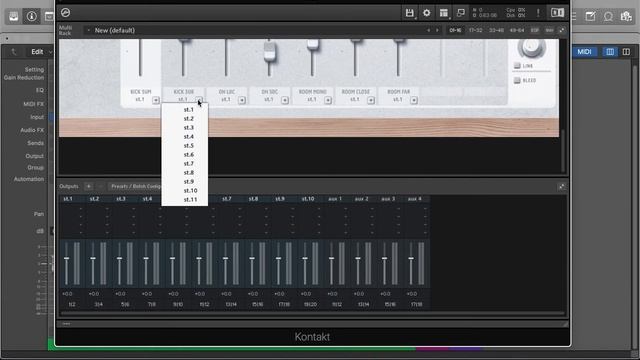Enable the LINK checkbox

tap(517, 66)
